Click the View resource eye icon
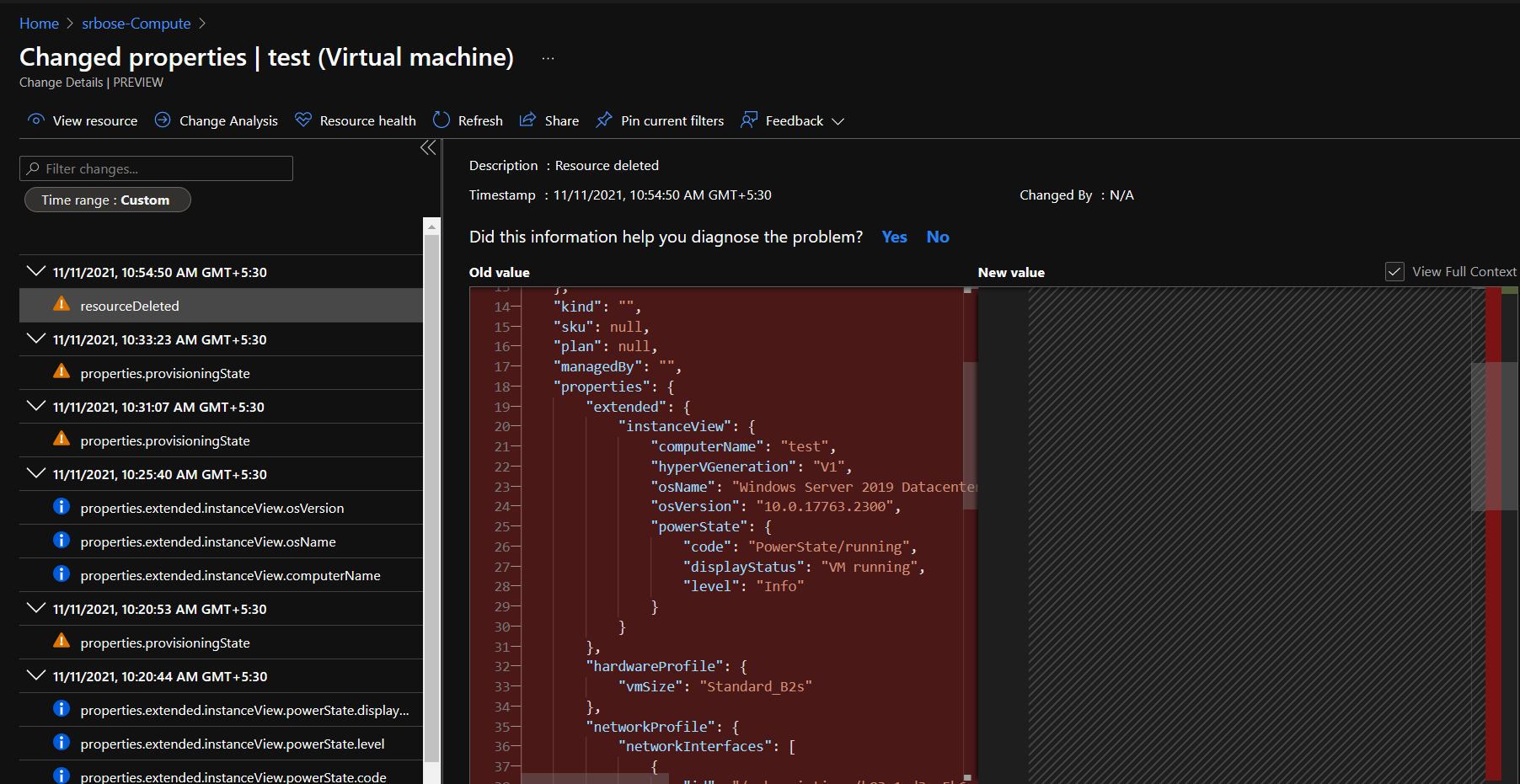This screenshot has height=784, width=1520. [35, 120]
